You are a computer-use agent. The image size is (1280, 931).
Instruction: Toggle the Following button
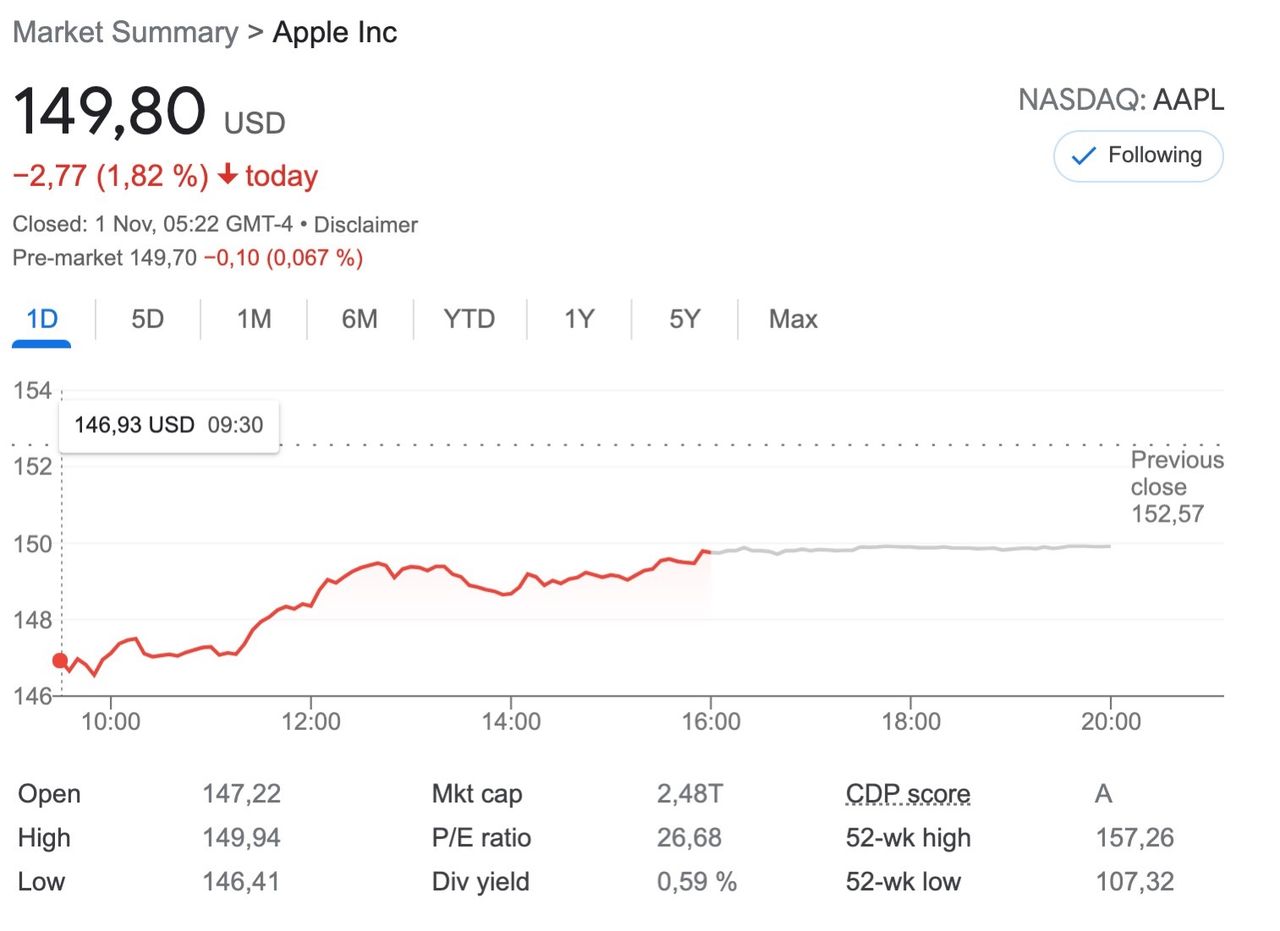(1138, 156)
